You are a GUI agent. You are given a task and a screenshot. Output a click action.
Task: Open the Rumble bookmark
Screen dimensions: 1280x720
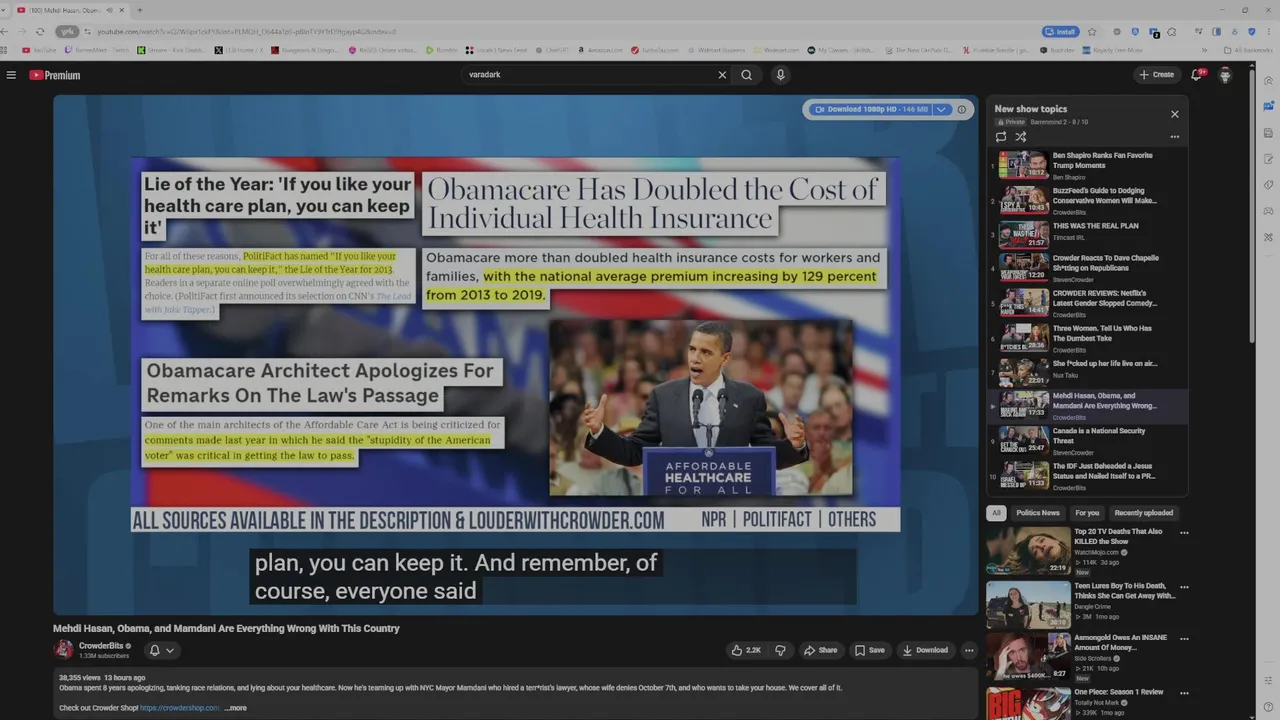[441, 50]
